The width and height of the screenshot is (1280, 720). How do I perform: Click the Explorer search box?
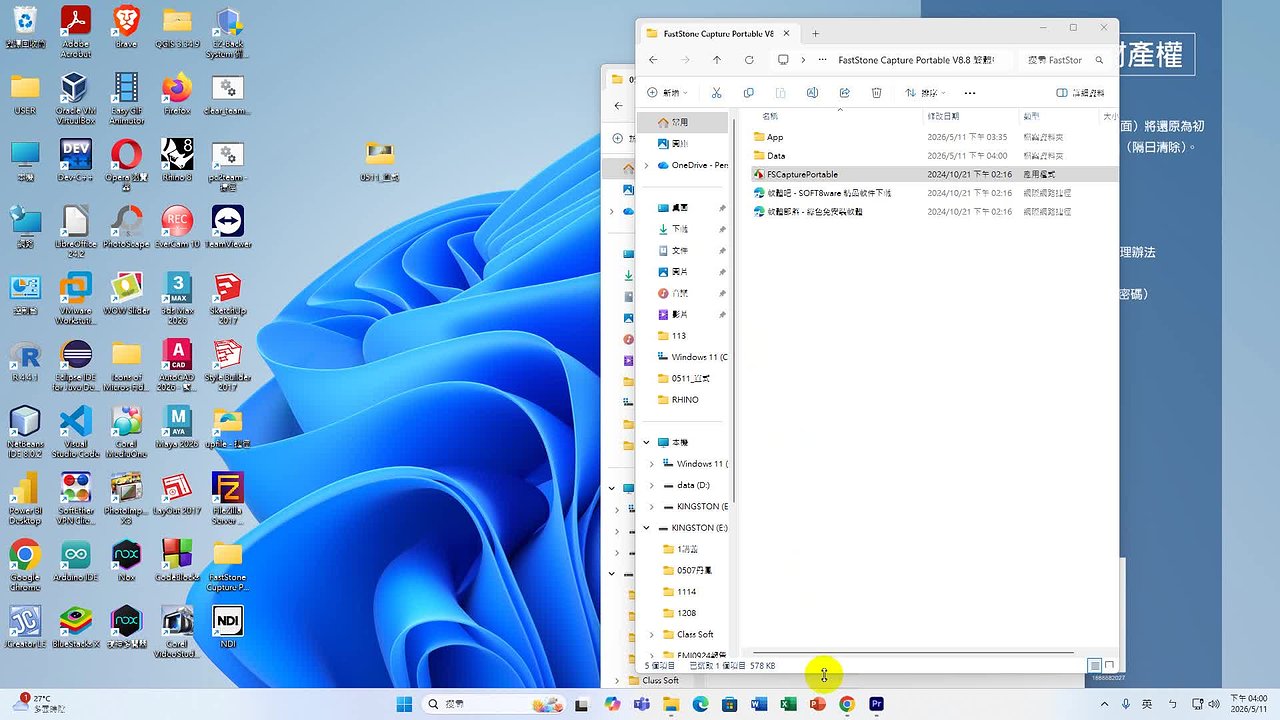tap(1065, 60)
